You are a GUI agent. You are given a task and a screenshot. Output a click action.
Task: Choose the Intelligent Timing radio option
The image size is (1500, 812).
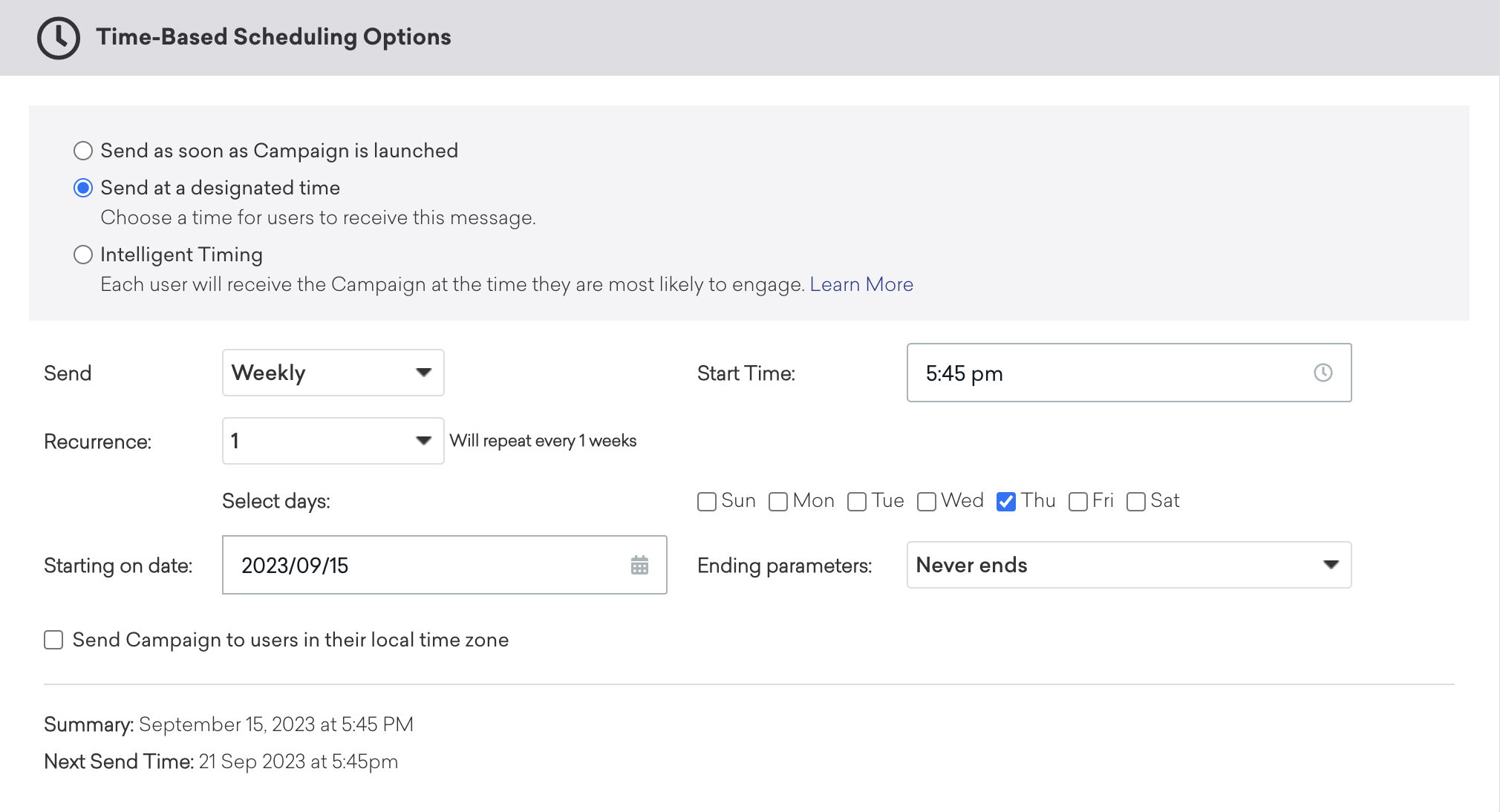[x=83, y=255]
